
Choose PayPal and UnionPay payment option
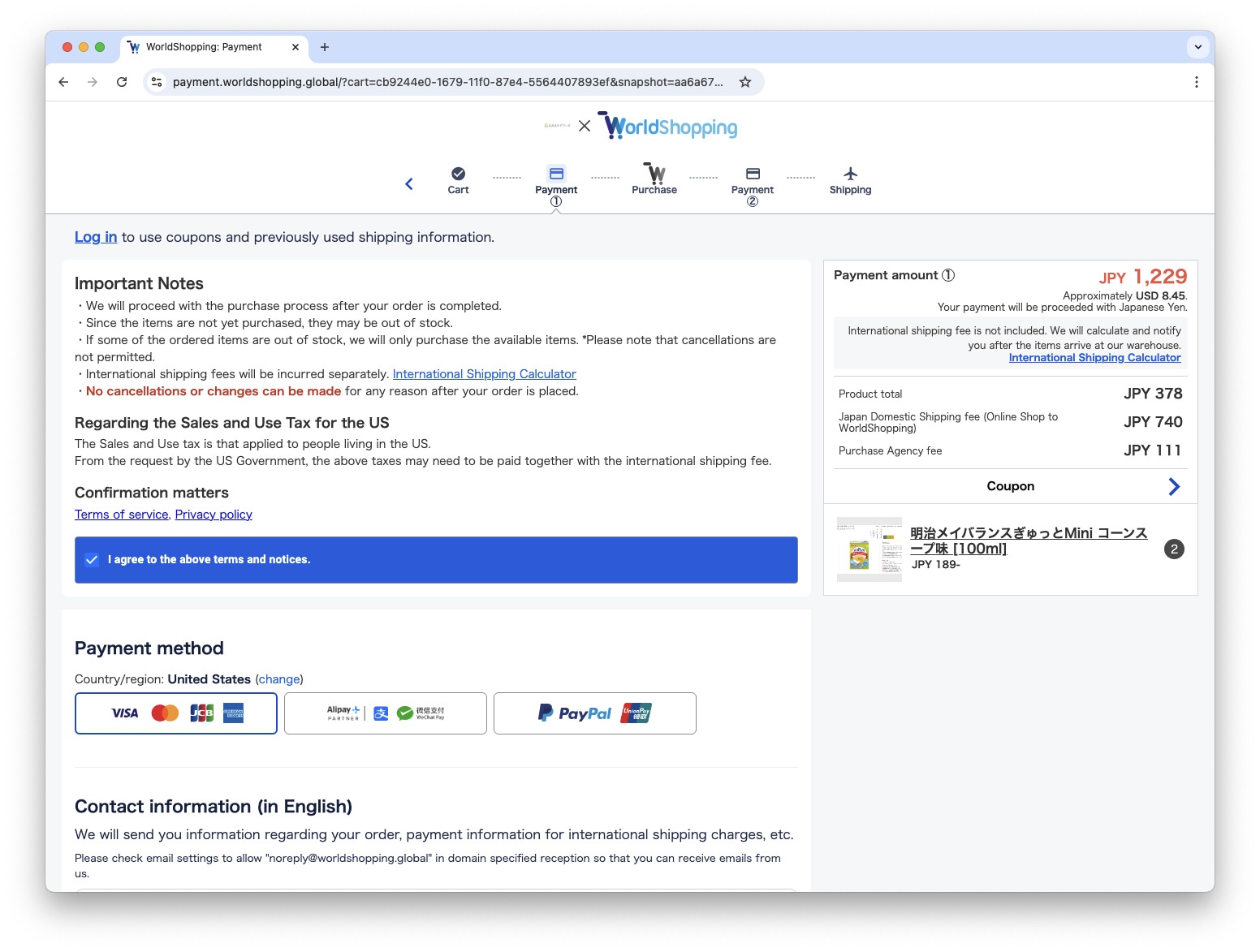(595, 713)
